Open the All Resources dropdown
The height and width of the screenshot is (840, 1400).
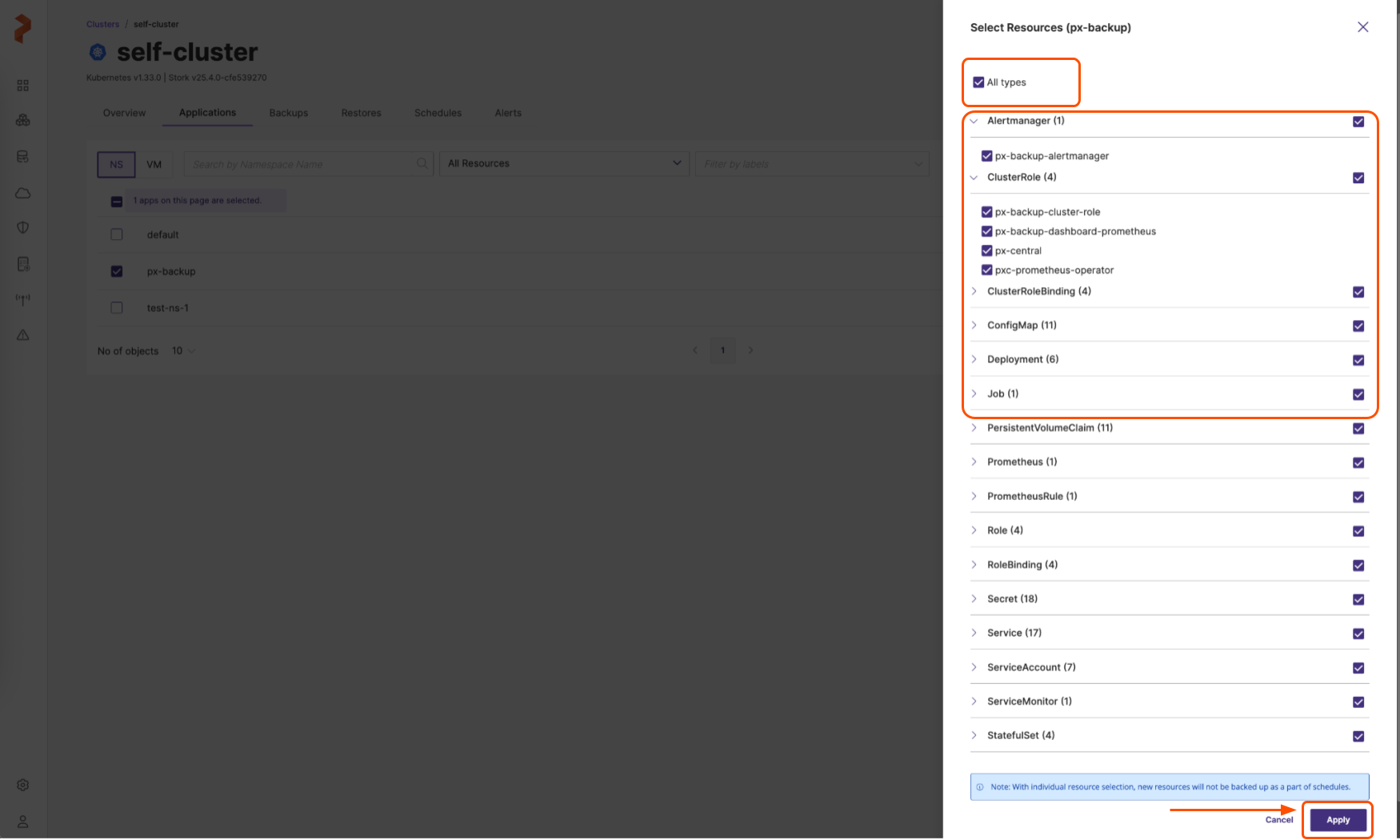click(x=564, y=164)
